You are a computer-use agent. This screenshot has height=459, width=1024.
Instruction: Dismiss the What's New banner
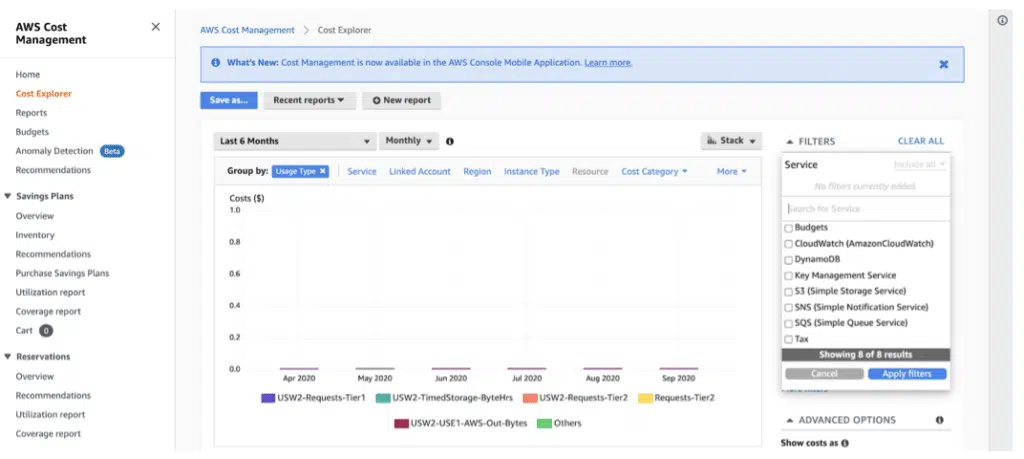pos(943,64)
